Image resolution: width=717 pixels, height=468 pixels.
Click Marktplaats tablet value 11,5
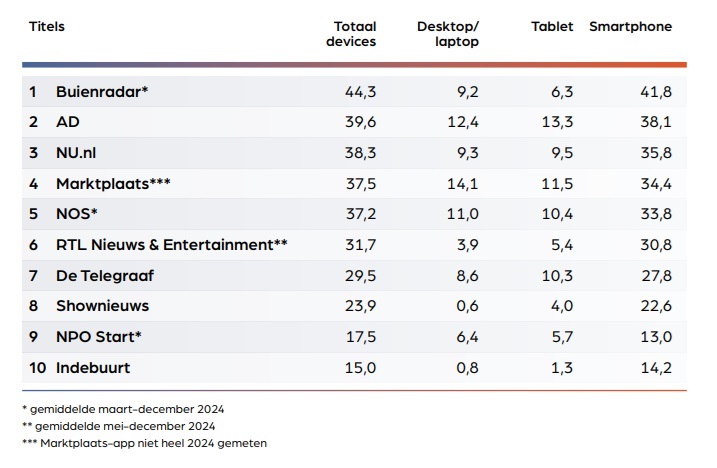[557, 184]
